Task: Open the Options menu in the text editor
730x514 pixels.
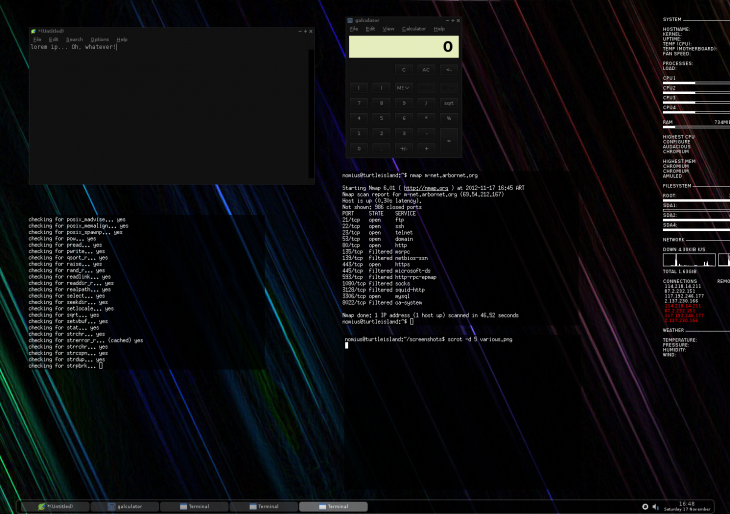Action: pos(99,40)
